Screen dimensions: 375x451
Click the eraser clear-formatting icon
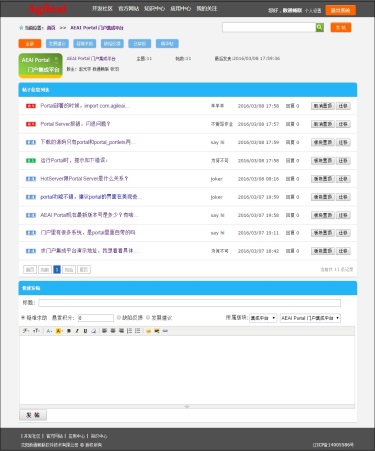pos(94,331)
